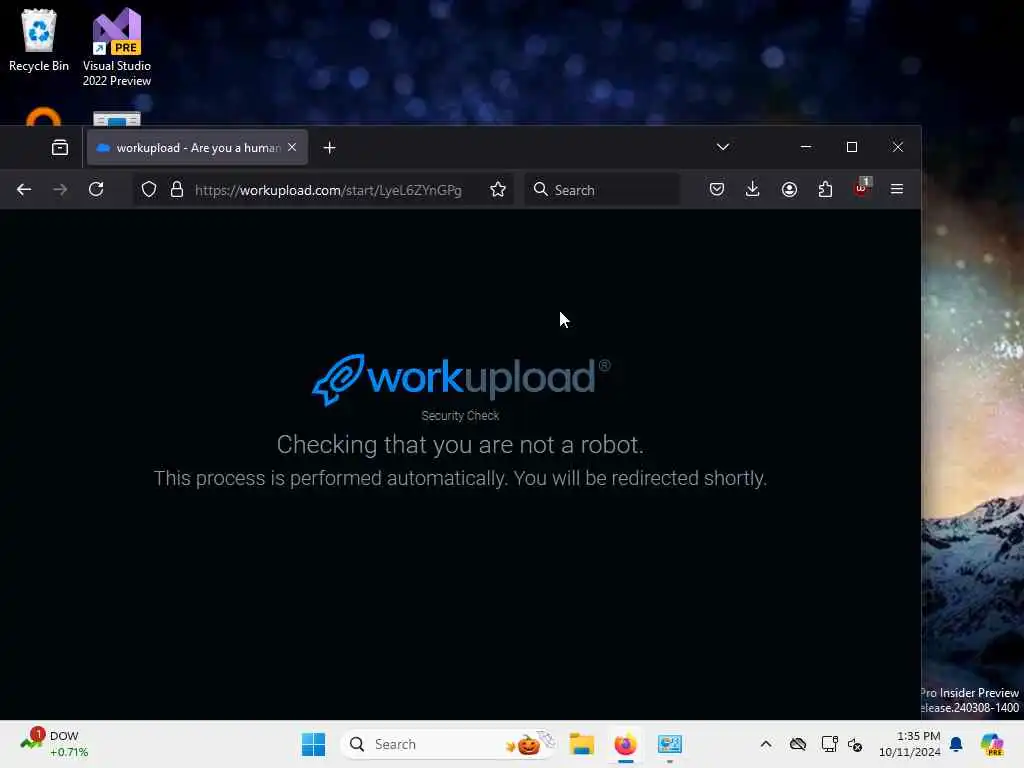The width and height of the screenshot is (1024, 768).
Task: Open the taskbar app right of Firefox
Action: point(670,744)
